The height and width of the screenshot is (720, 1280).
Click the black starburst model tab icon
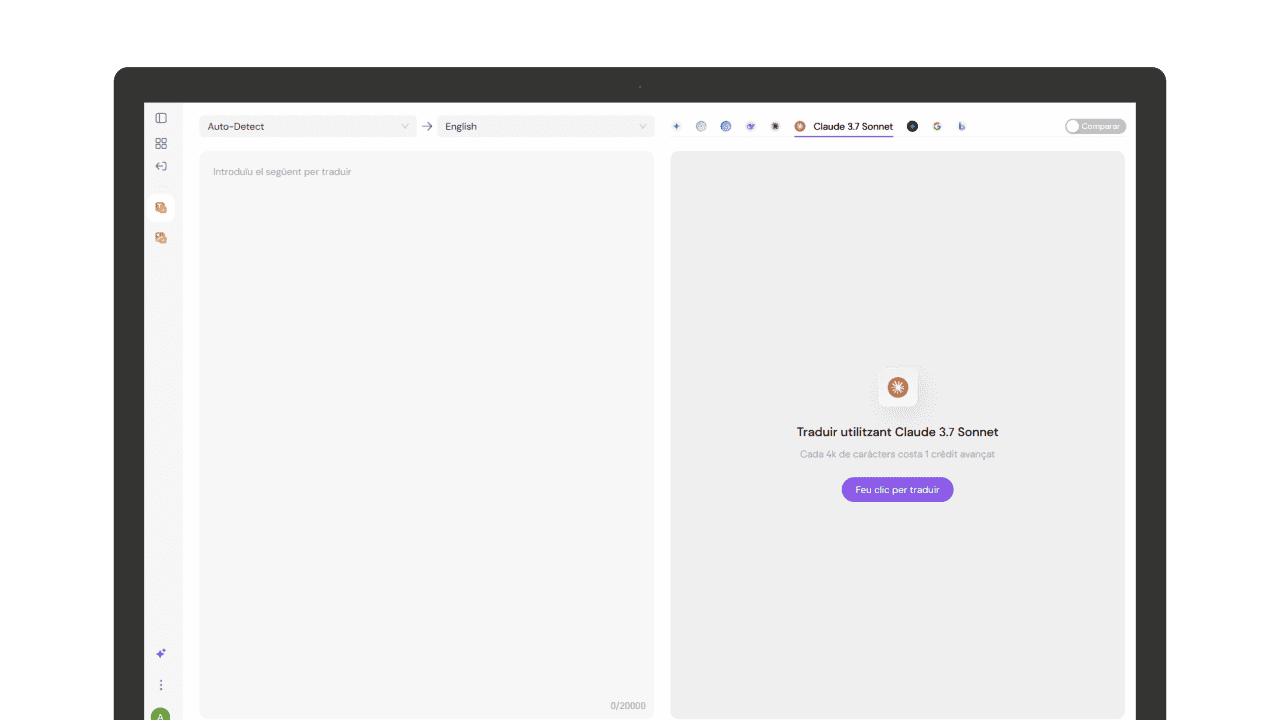tap(775, 127)
